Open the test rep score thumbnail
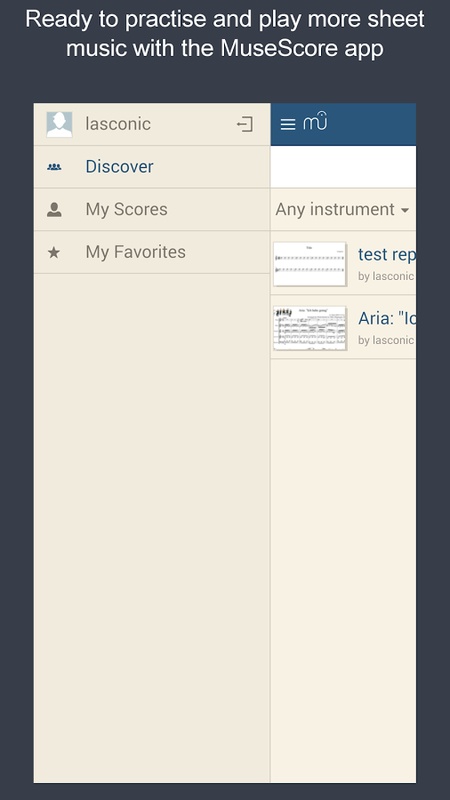Viewport: 450px width, 800px height. click(x=310, y=264)
